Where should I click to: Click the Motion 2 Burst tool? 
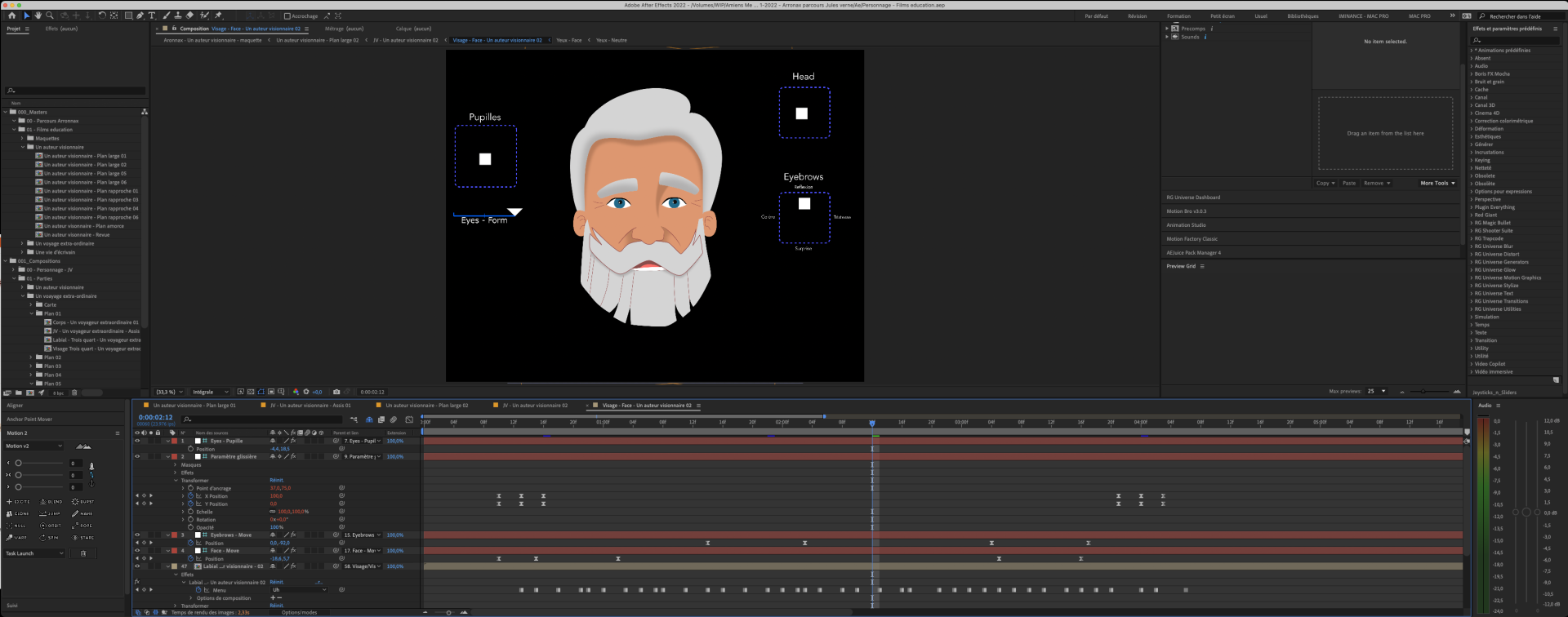(82, 502)
